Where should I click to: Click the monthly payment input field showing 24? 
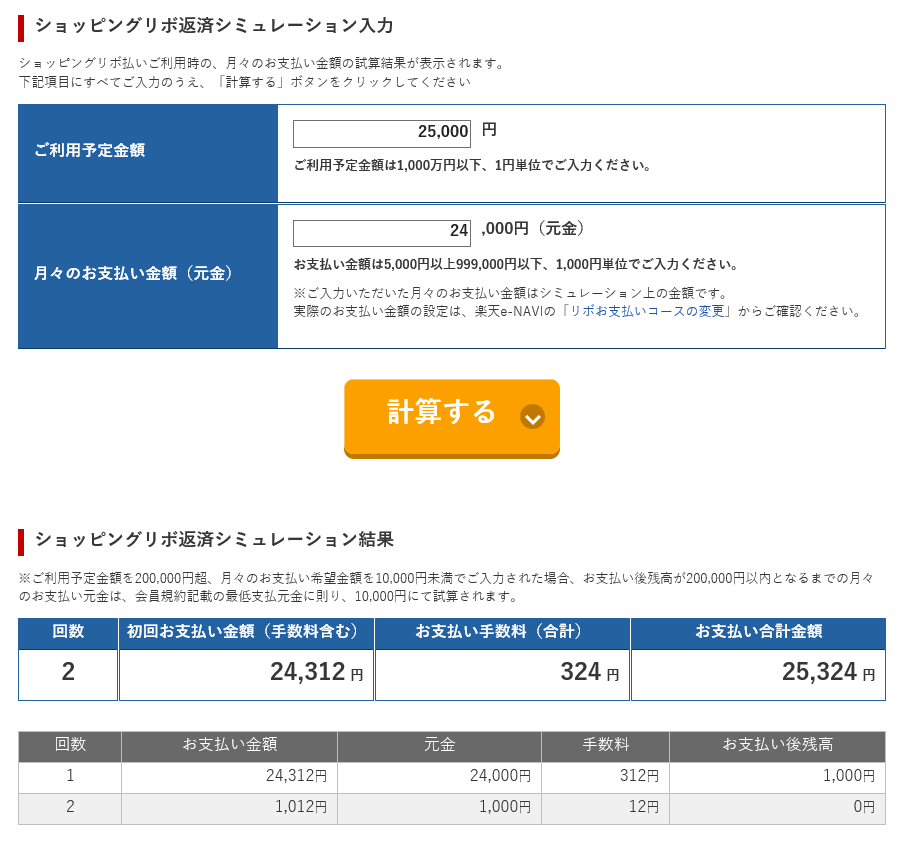[x=382, y=233]
